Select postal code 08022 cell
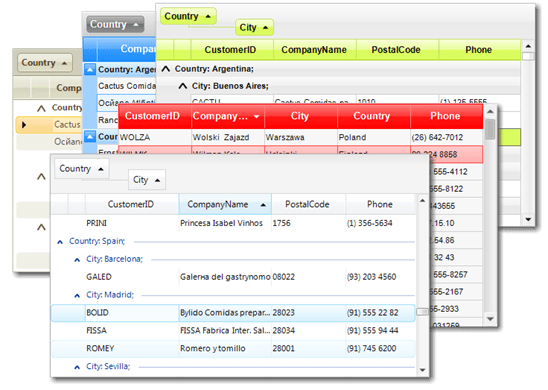Screen dimensions: 548x390 pos(309,277)
